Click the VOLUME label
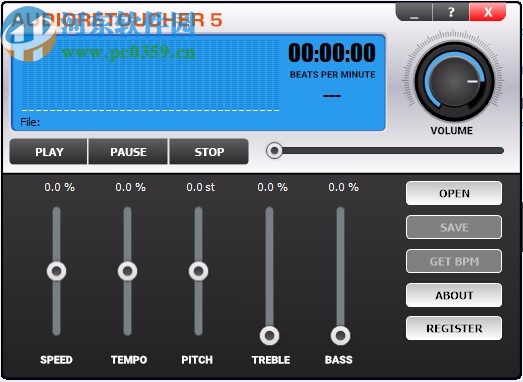Image resolution: width=523 pixels, height=382 pixels. click(451, 130)
